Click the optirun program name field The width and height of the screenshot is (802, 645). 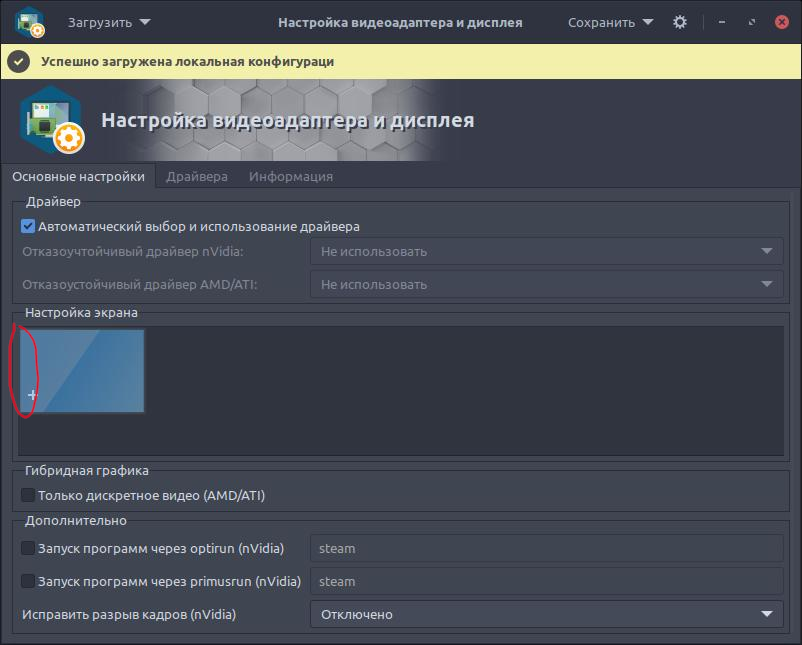click(x=546, y=548)
